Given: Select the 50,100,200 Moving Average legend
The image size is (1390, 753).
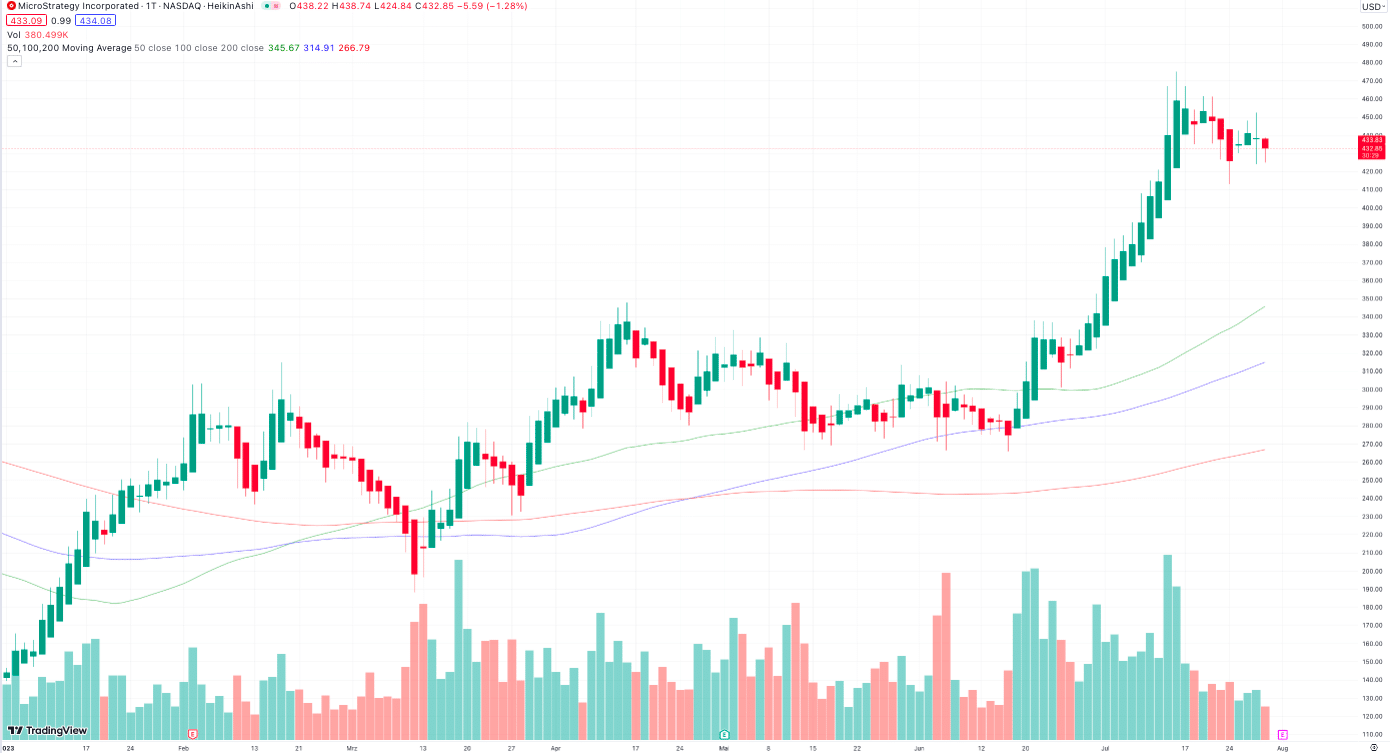Looking at the screenshot, I should (69, 47).
